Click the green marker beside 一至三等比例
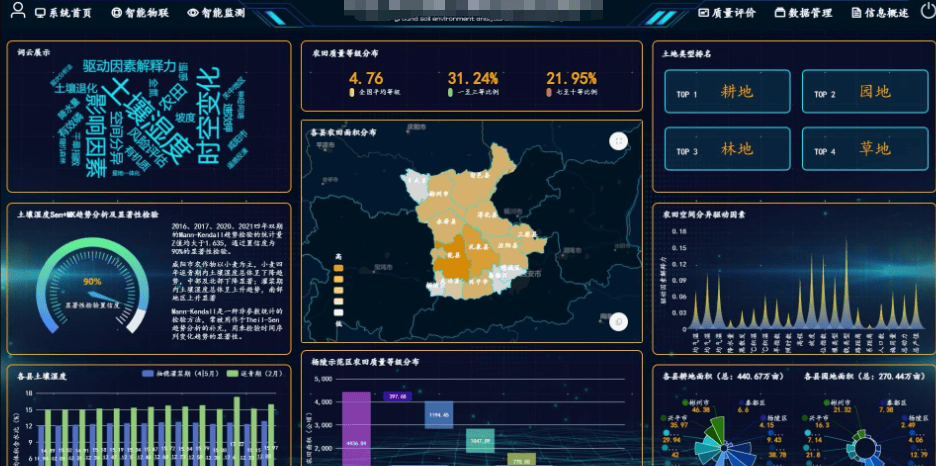The width and height of the screenshot is (936, 466). click(451, 92)
